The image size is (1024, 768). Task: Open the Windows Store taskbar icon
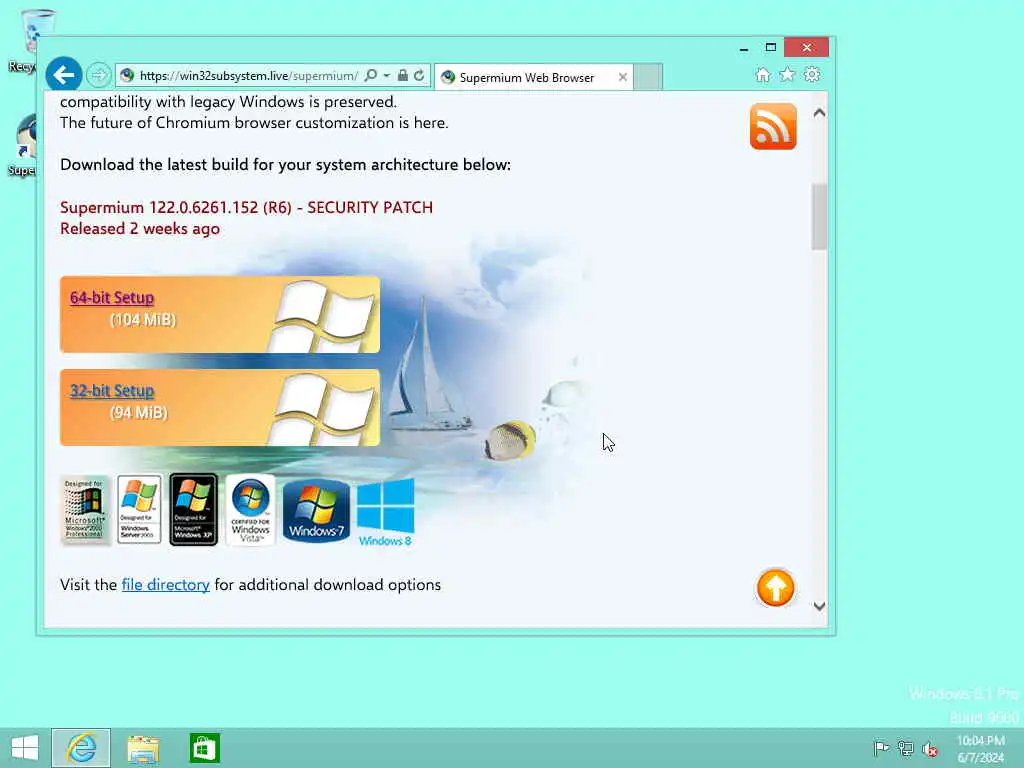(204, 748)
